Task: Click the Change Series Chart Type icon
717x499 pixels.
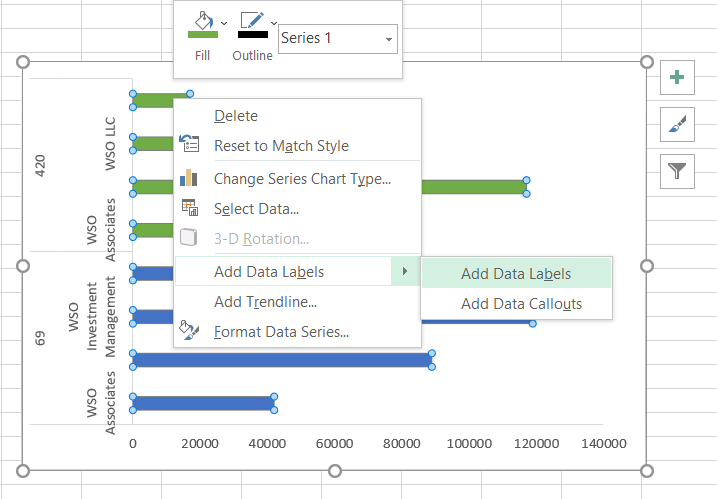Action: (x=189, y=179)
